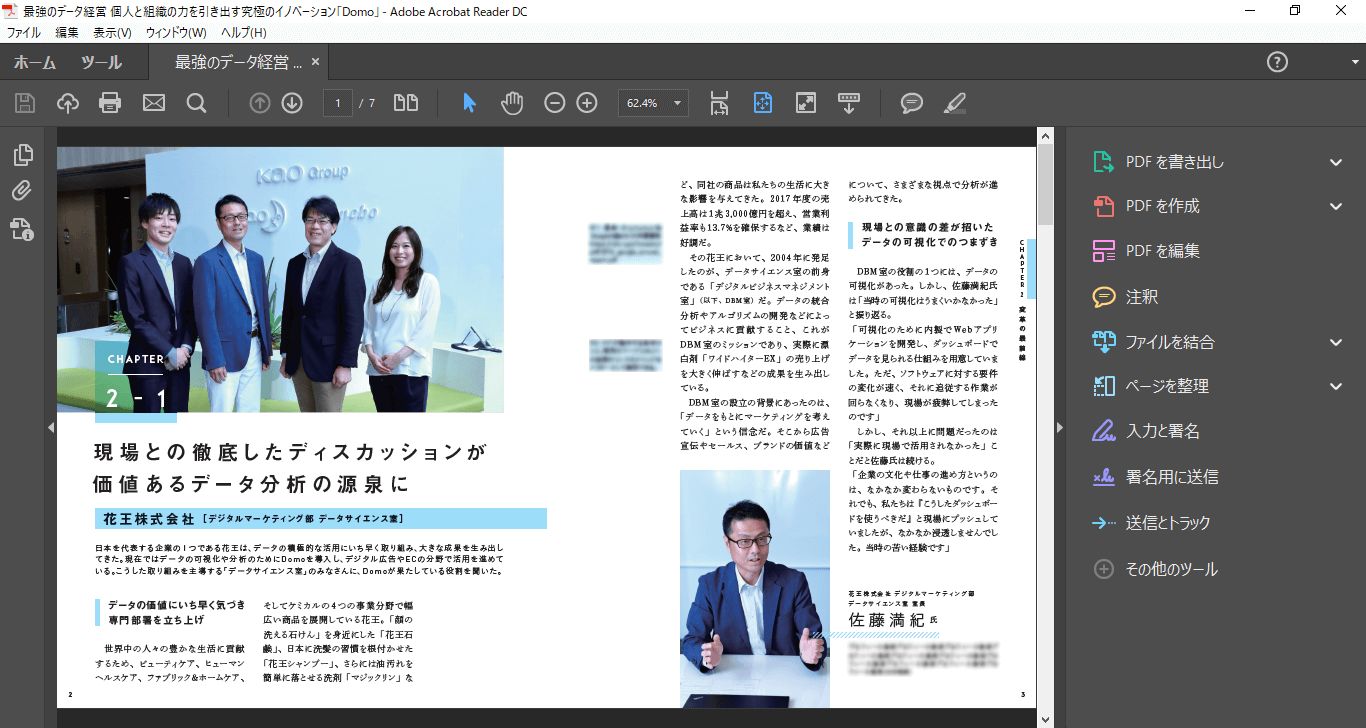Print the document
The width and height of the screenshot is (1366, 728).
click(x=110, y=102)
